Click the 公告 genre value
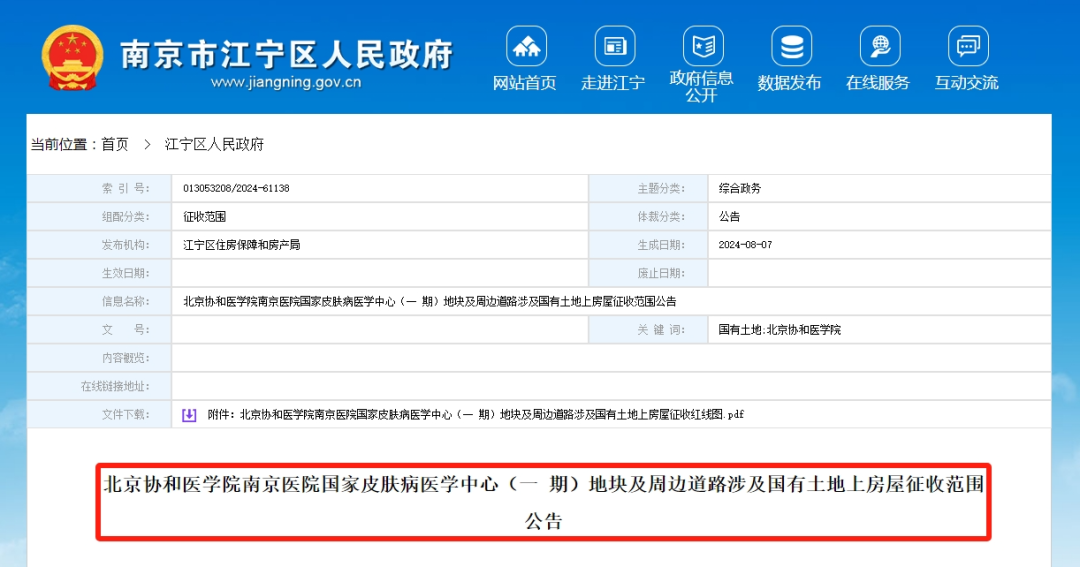This screenshot has height=567, width=1080. (729, 216)
